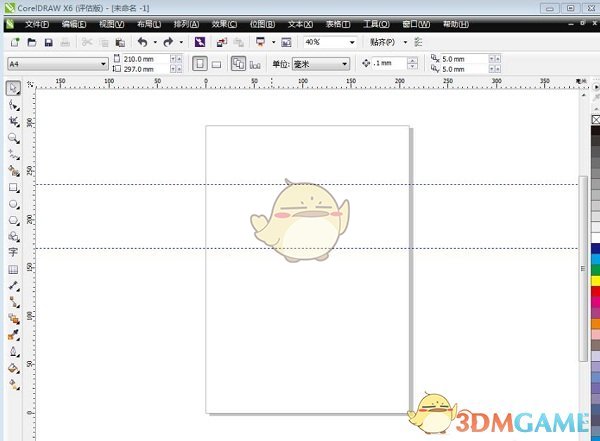Select the Rectangle tool
This screenshot has width=600, height=441.
14,188
